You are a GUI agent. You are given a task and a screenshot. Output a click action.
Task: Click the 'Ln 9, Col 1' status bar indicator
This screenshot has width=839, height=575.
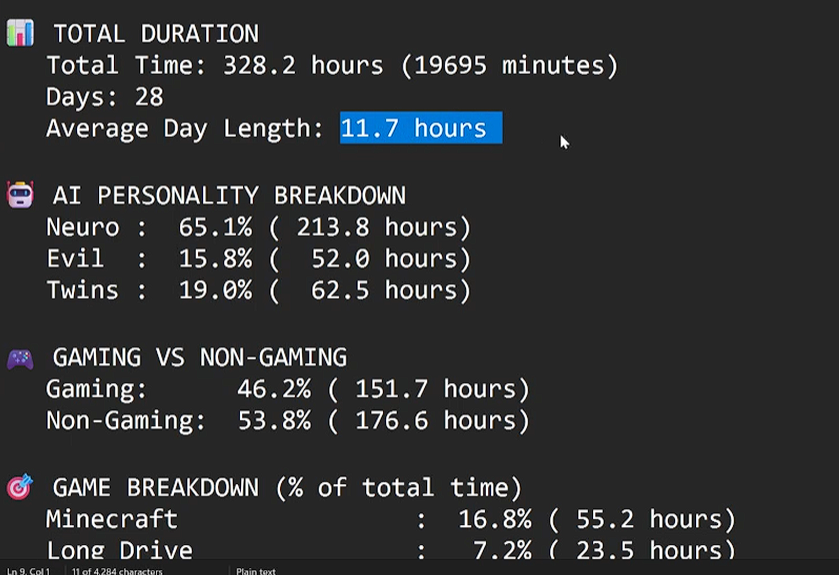[28, 571]
